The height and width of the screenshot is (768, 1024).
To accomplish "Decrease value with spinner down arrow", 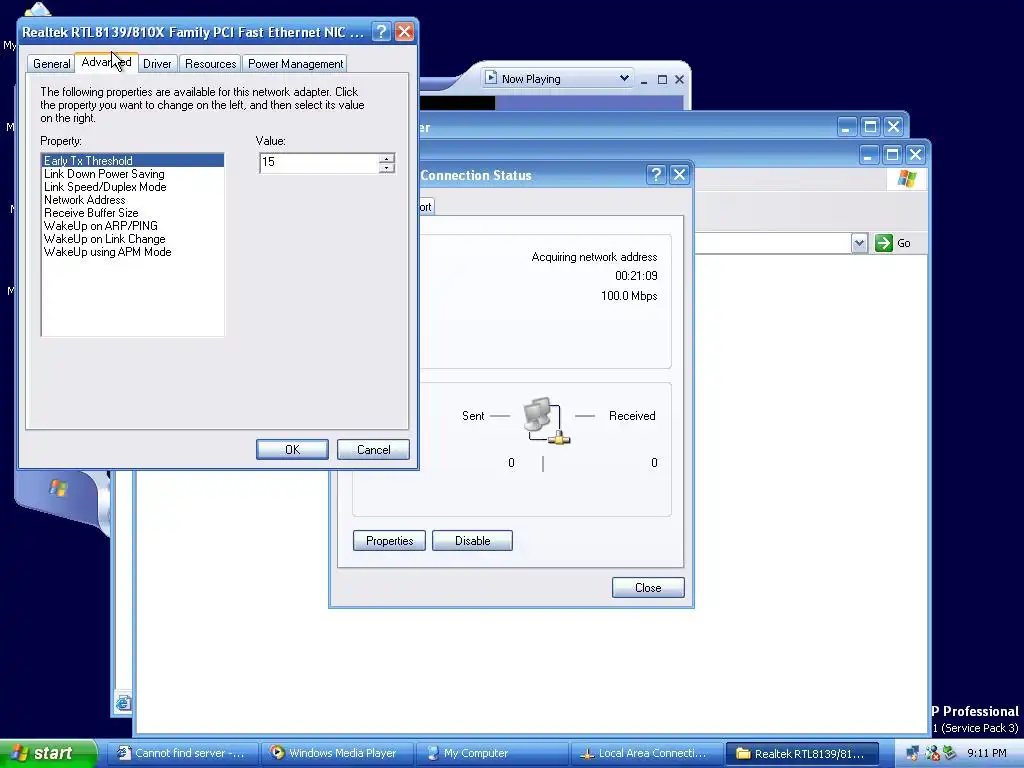I will [387, 168].
